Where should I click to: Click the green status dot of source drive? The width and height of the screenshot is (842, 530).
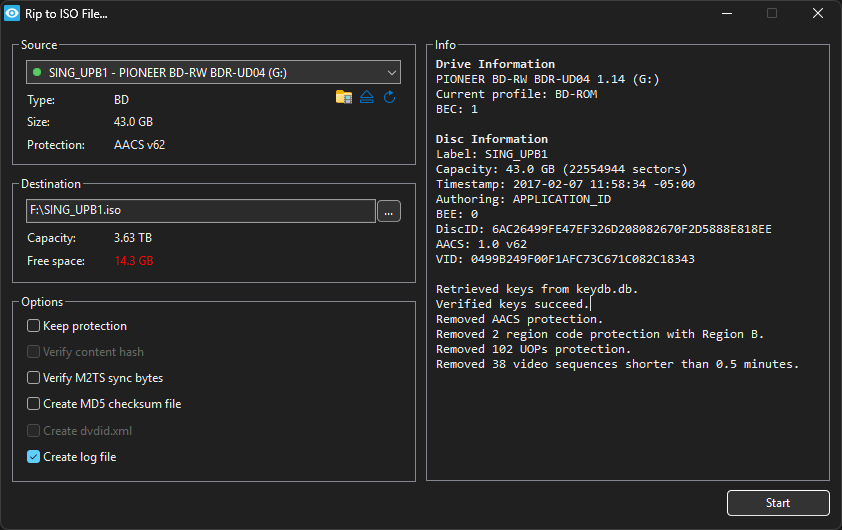pos(37,72)
